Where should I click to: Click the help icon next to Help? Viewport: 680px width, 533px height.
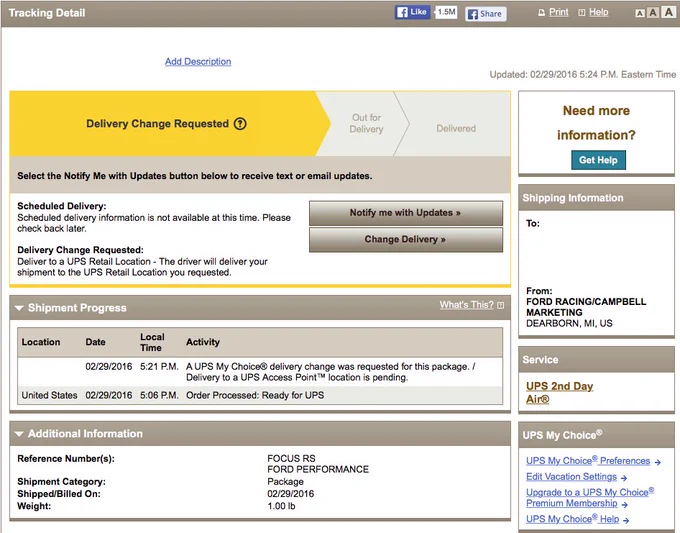pos(582,13)
